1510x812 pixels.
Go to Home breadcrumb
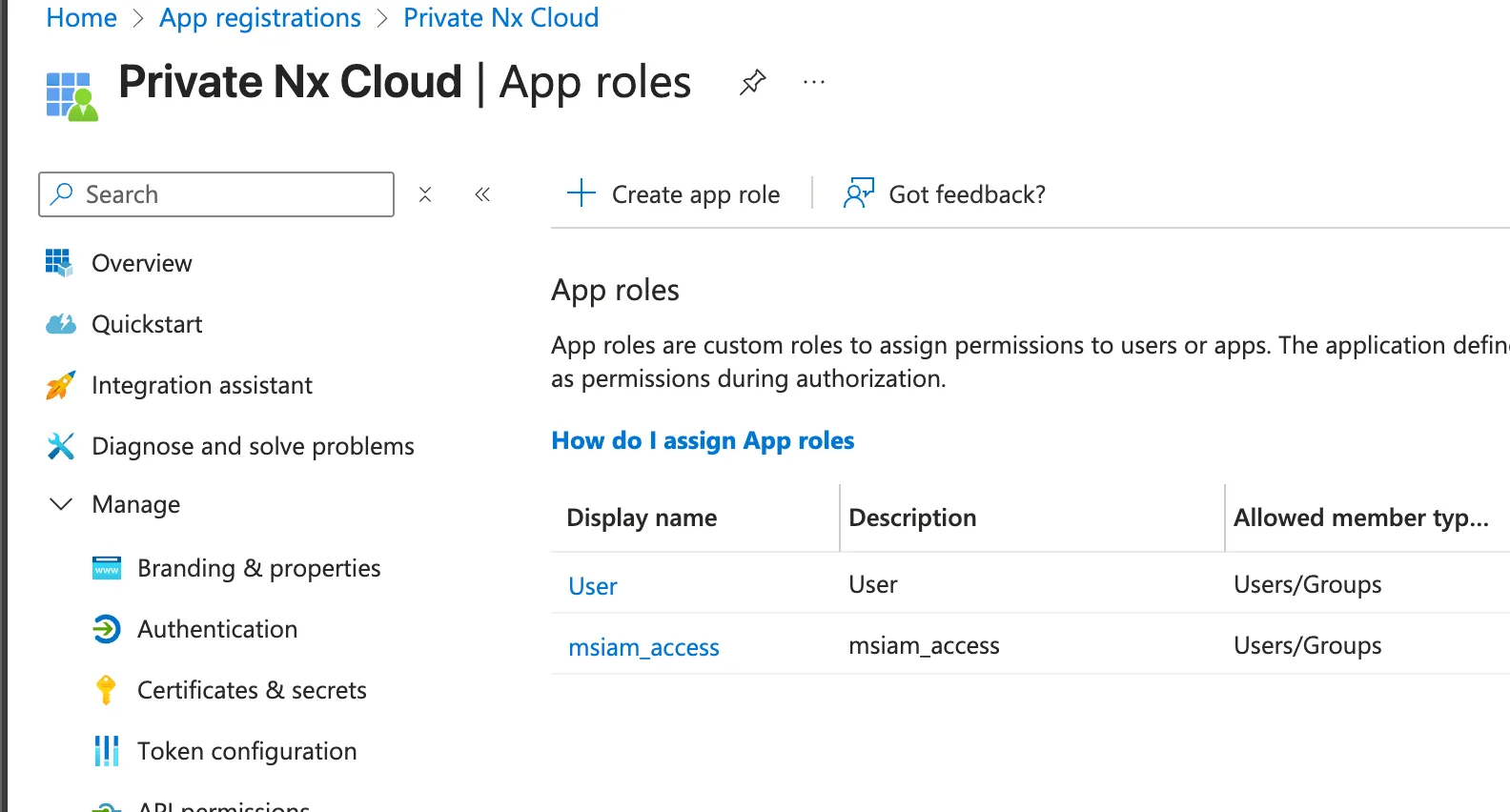click(x=81, y=17)
